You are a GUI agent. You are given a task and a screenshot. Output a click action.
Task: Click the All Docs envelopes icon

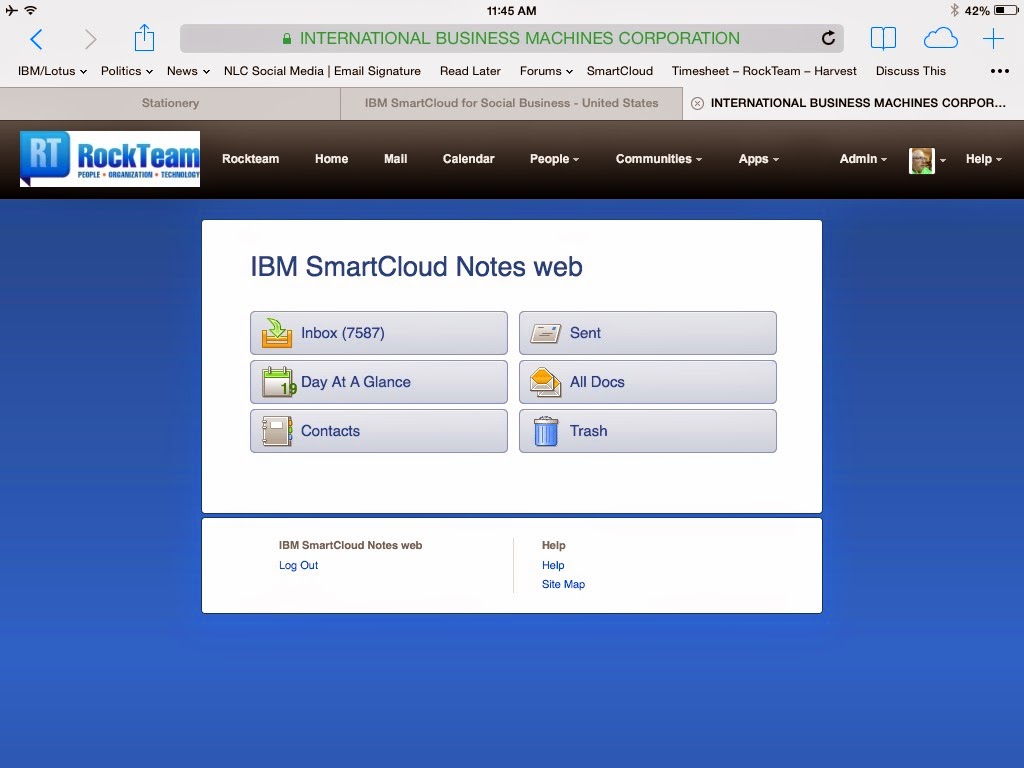coord(545,382)
